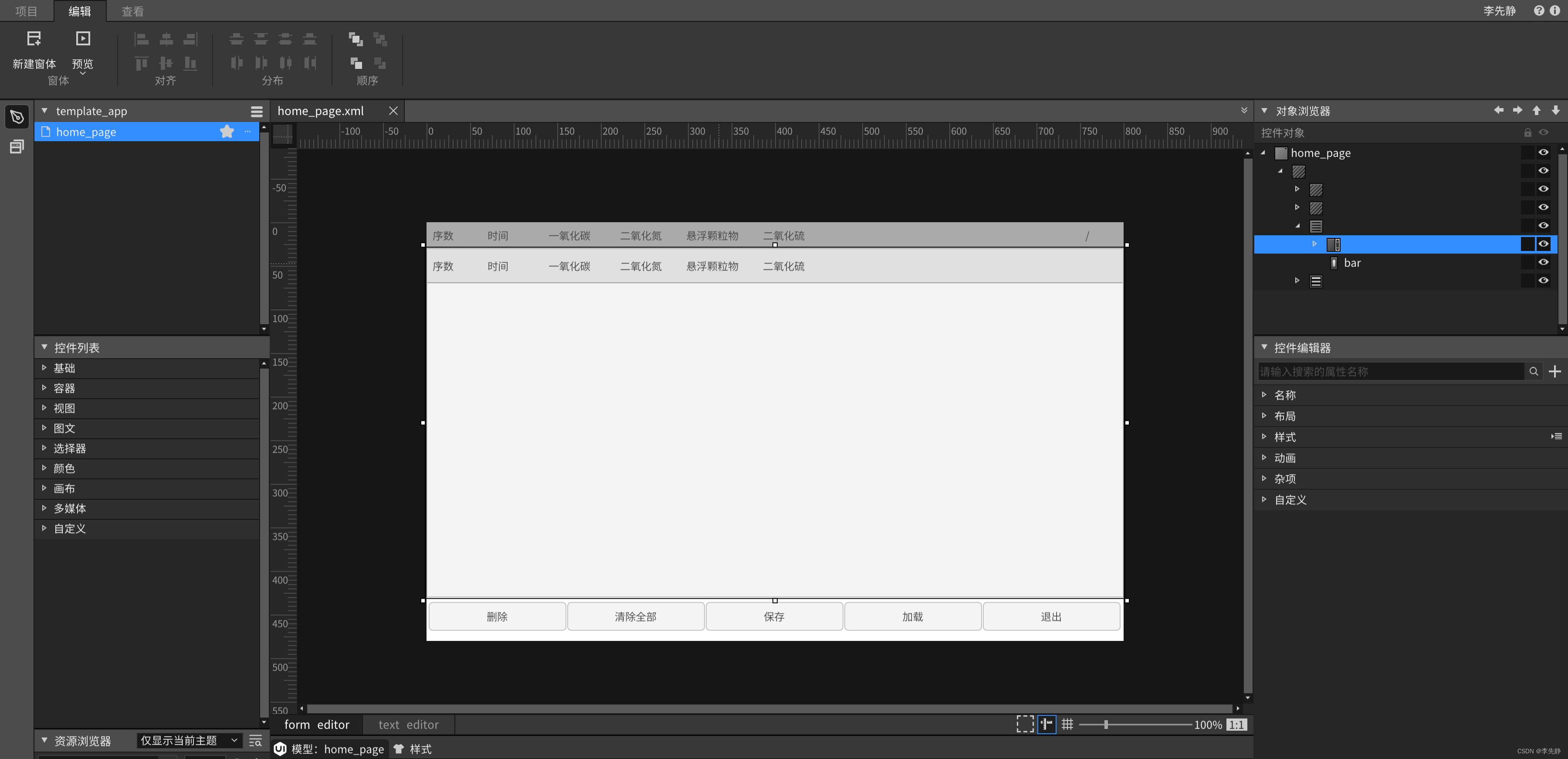This screenshot has height=759, width=1568.
Task: Open the window stack sidebar icon
Action: [x=17, y=146]
